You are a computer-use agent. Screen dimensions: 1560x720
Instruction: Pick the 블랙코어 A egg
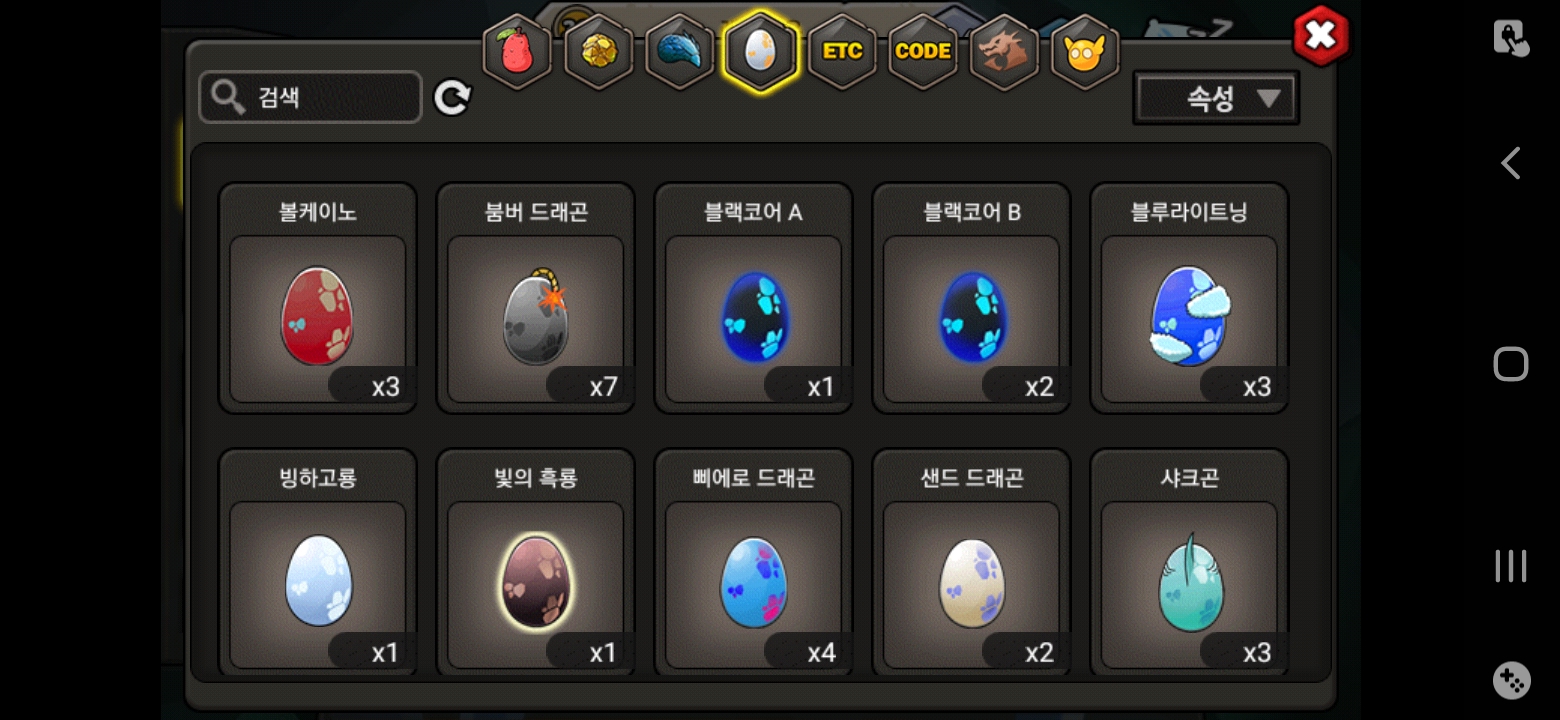[x=753, y=298]
